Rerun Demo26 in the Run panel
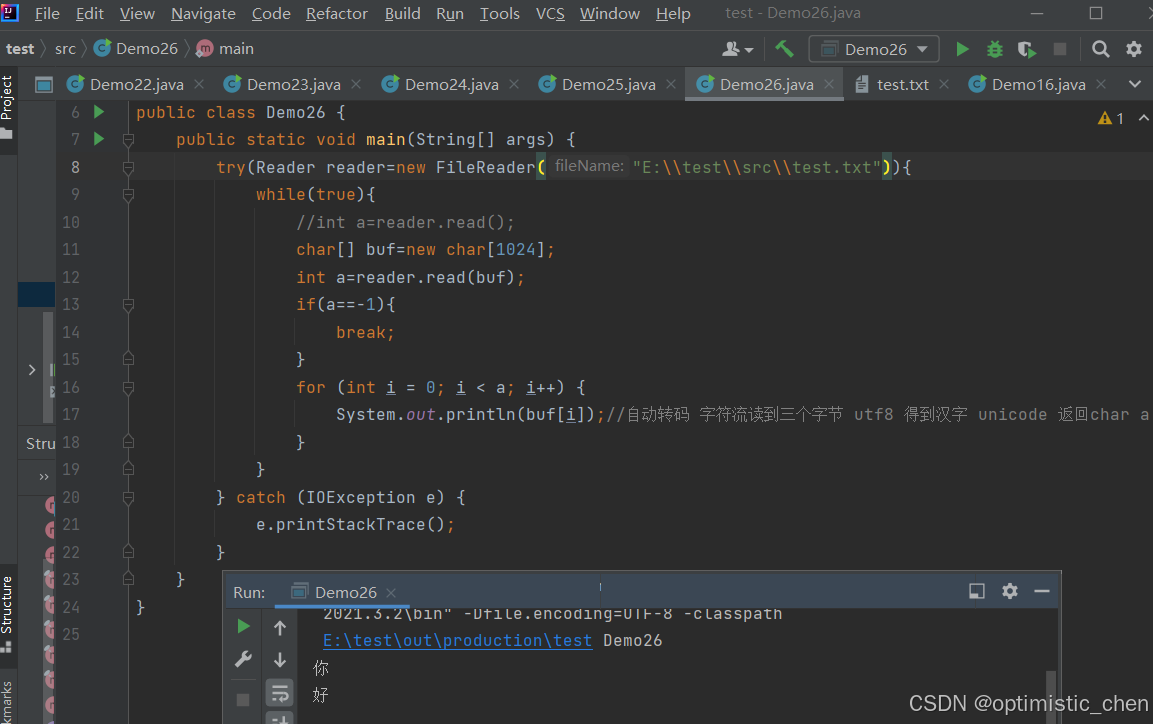Screen dimensions: 1153x724 (x=243, y=626)
